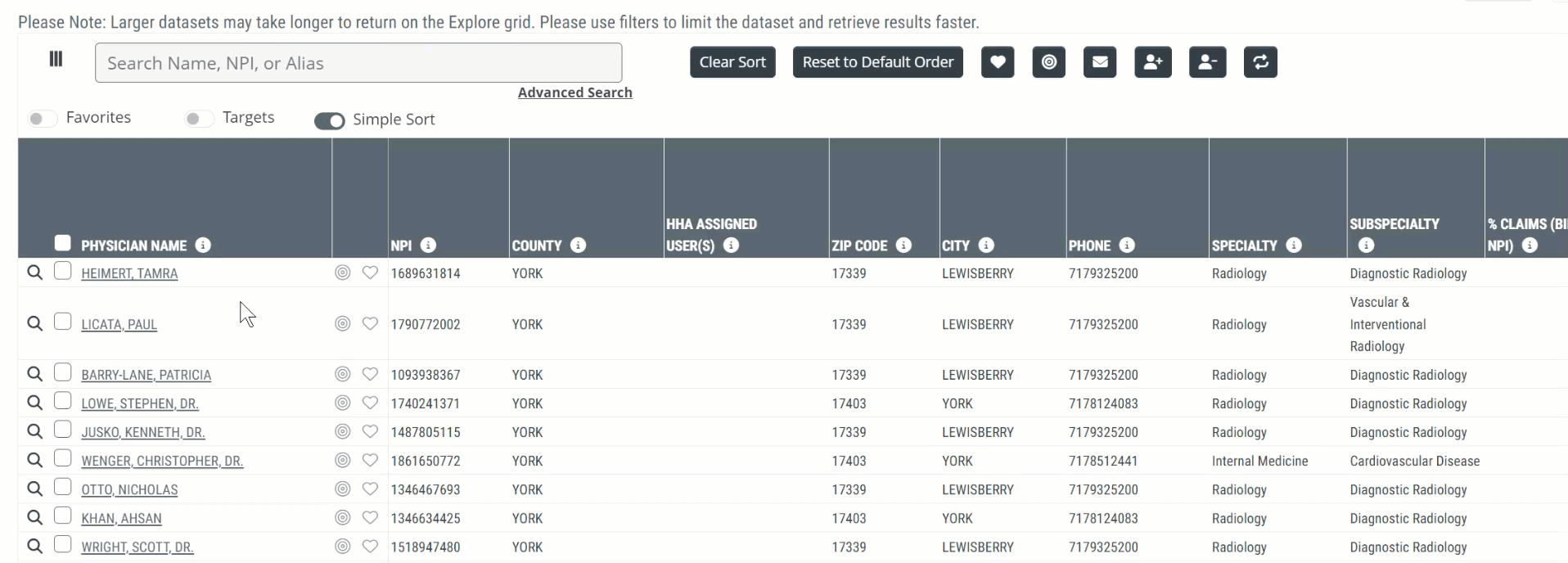Toggle the Favorites switch
1568x563 pixels.
coord(42,119)
